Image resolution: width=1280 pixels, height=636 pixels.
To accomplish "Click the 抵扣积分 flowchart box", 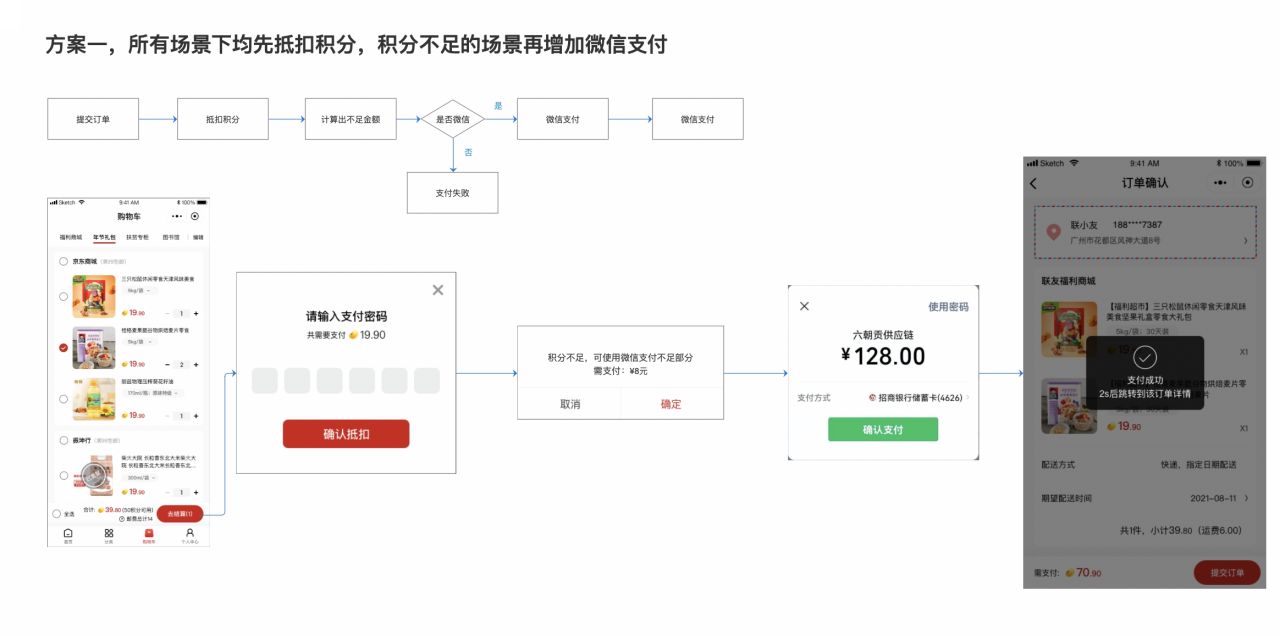I will tap(223, 119).
